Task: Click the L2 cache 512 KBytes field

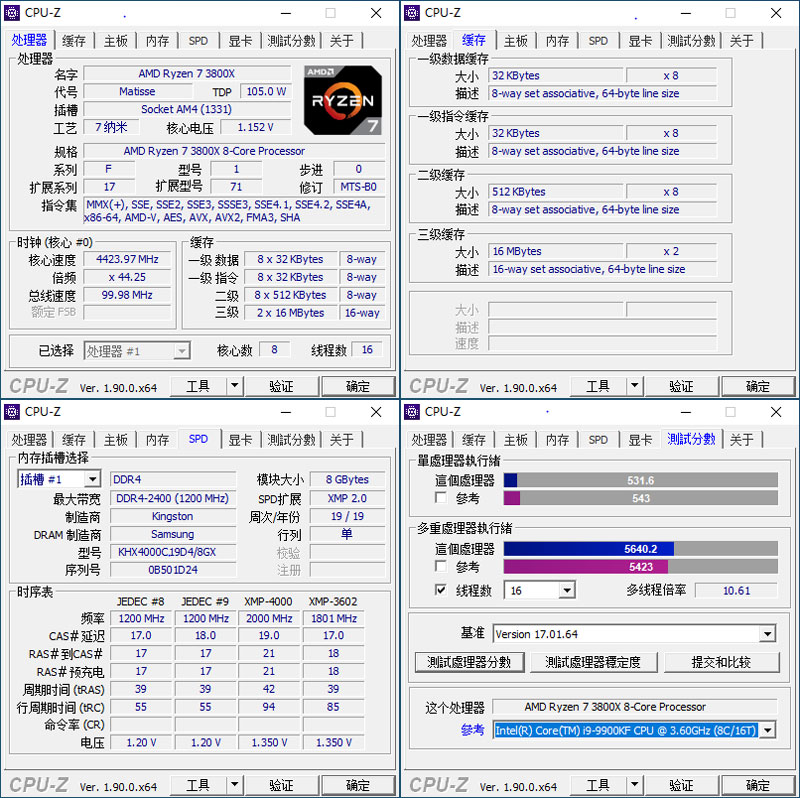Action: pos(555,191)
